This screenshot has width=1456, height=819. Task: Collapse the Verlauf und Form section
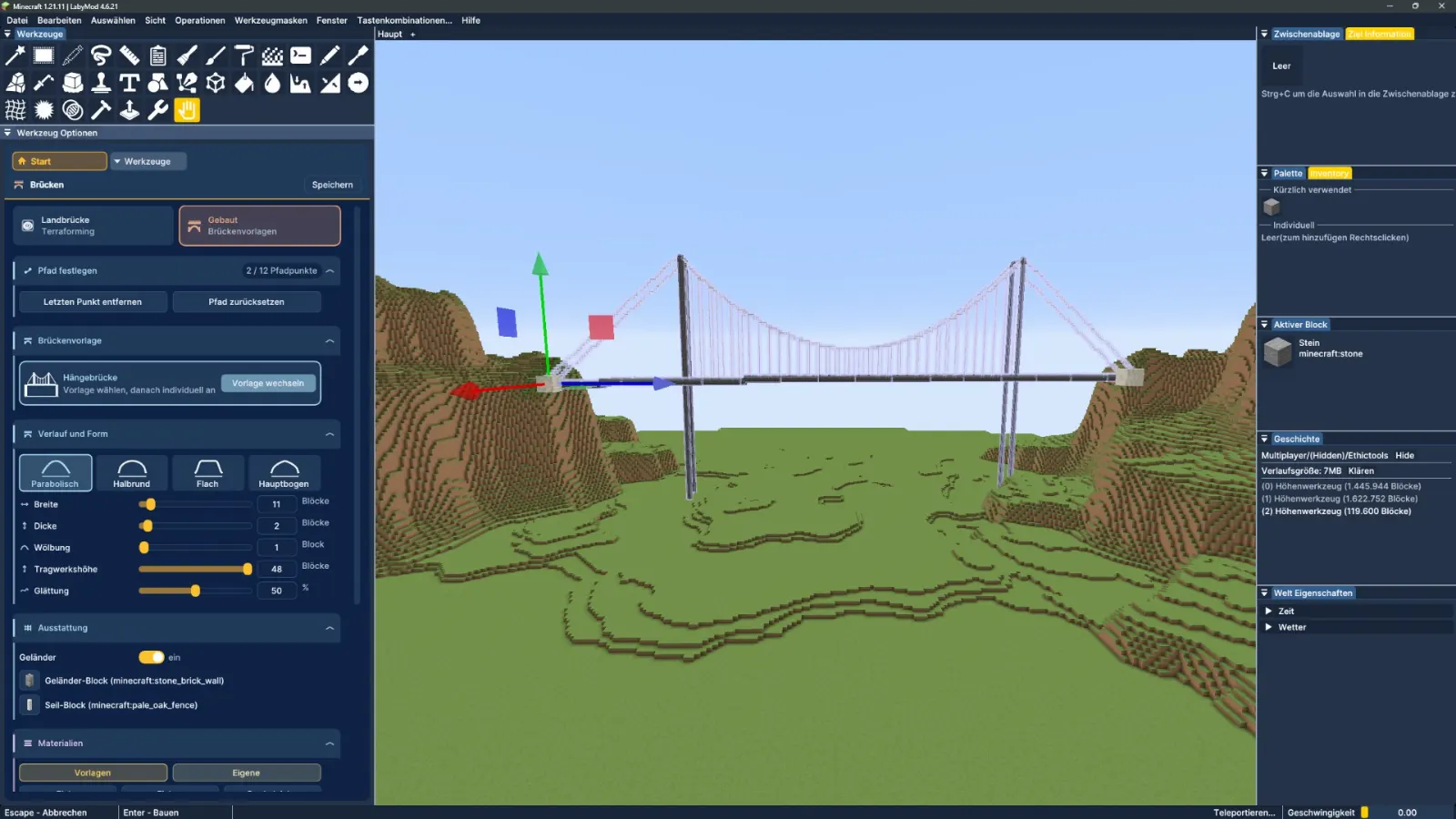click(329, 434)
